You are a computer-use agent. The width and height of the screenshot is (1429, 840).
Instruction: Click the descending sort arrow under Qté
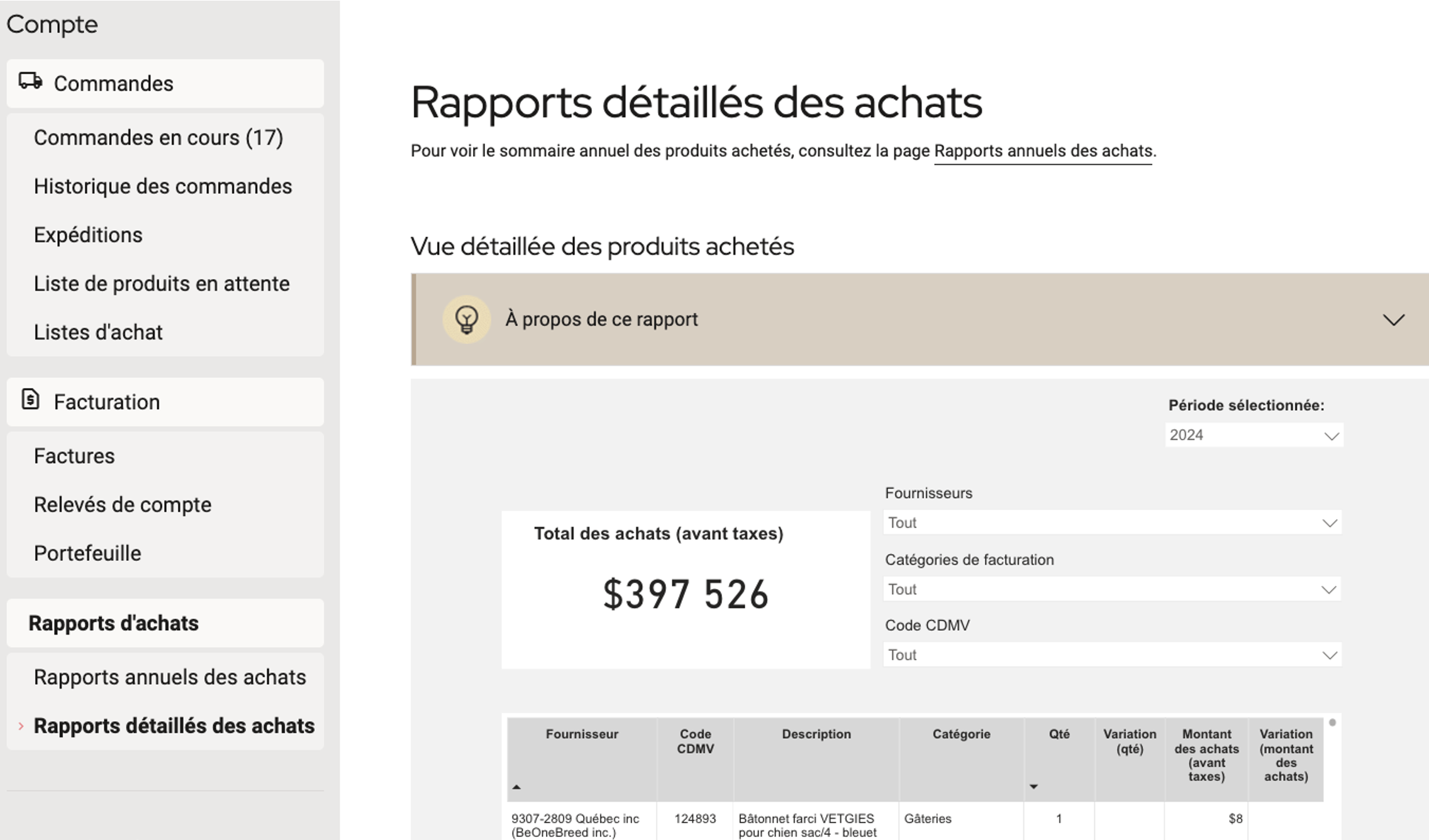point(1033,787)
